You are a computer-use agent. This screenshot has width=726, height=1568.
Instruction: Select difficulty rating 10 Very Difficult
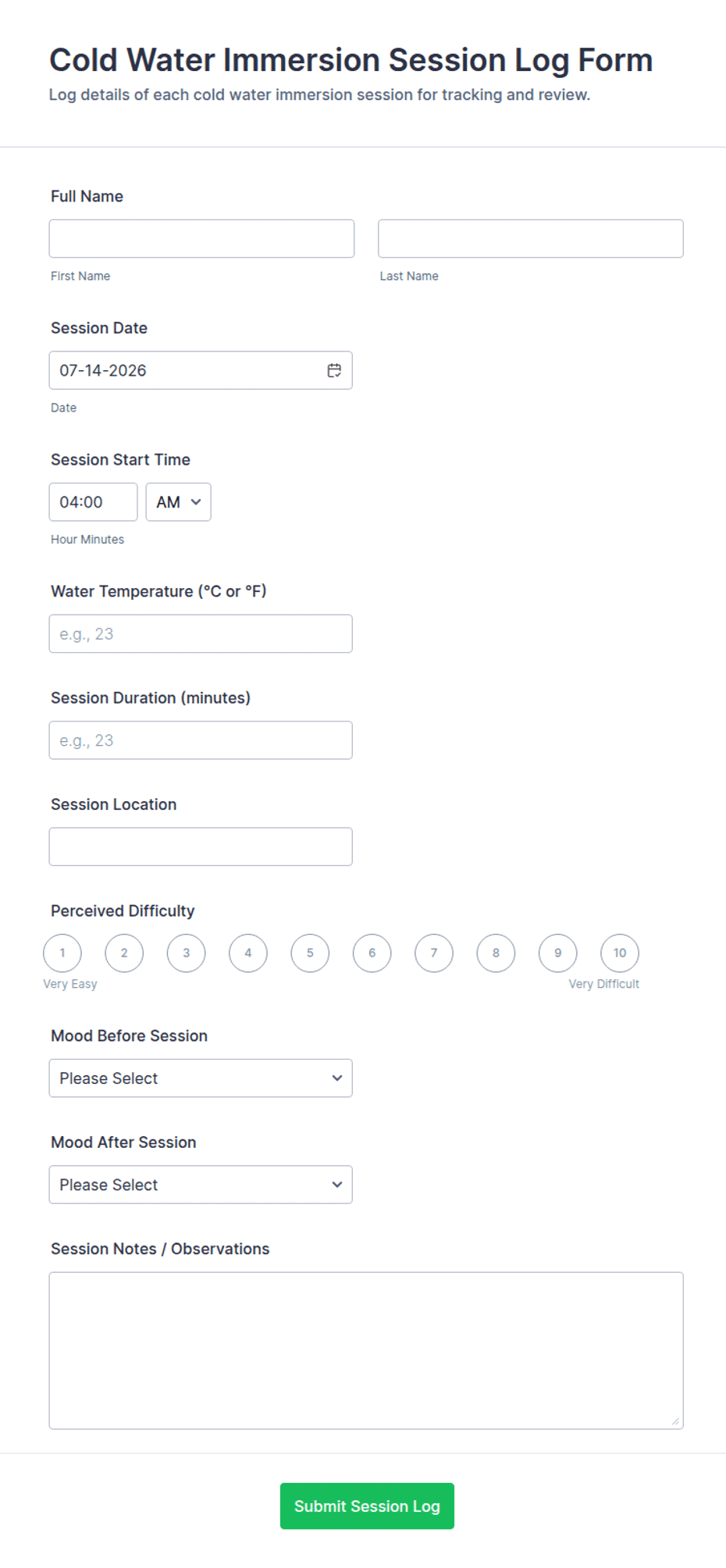click(x=620, y=953)
